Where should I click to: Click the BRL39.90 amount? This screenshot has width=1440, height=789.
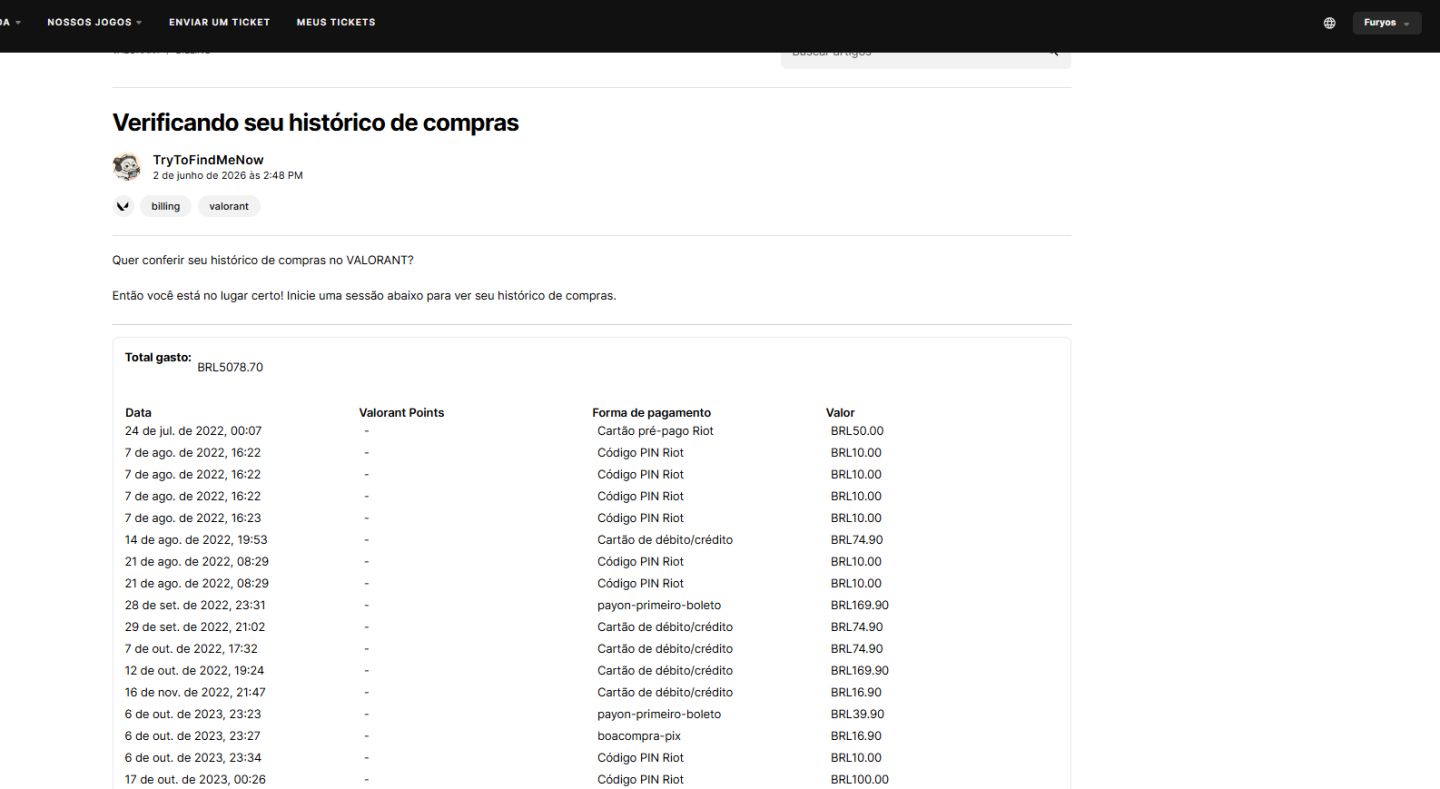pyautogui.click(x=857, y=714)
